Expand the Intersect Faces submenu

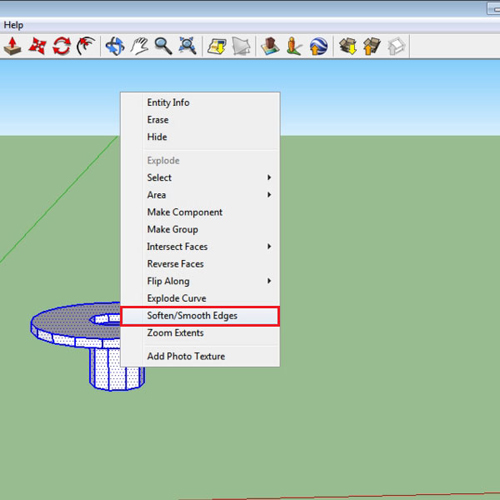[200, 246]
